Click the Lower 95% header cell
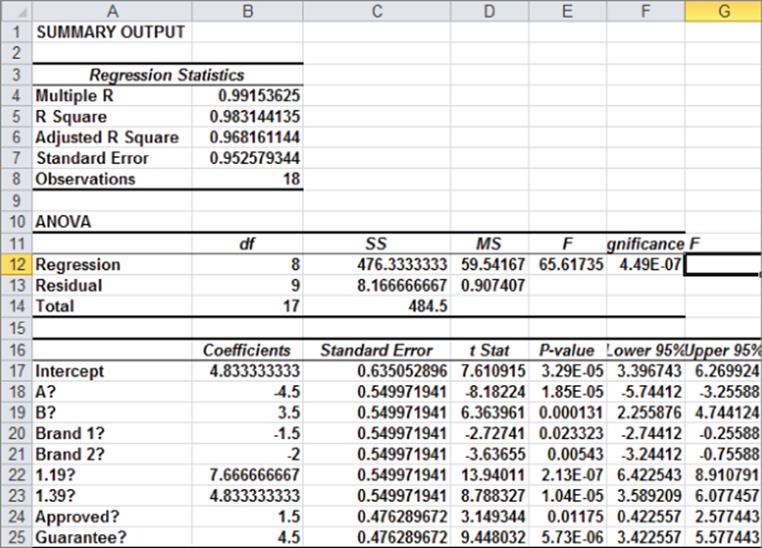This screenshot has width=762, height=548. click(645, 350)
